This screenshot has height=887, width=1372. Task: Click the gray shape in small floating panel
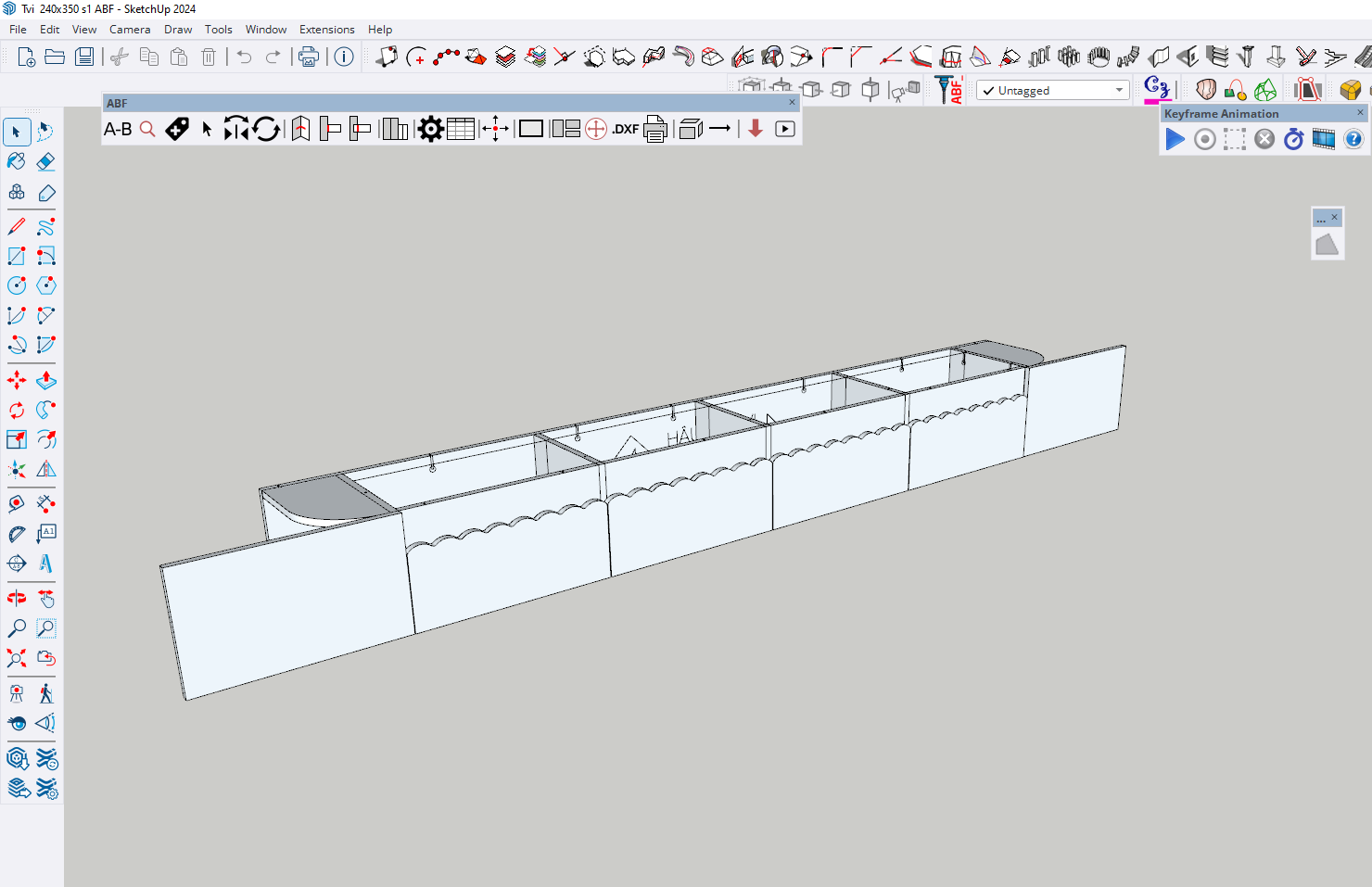(x=1327, y=245)
